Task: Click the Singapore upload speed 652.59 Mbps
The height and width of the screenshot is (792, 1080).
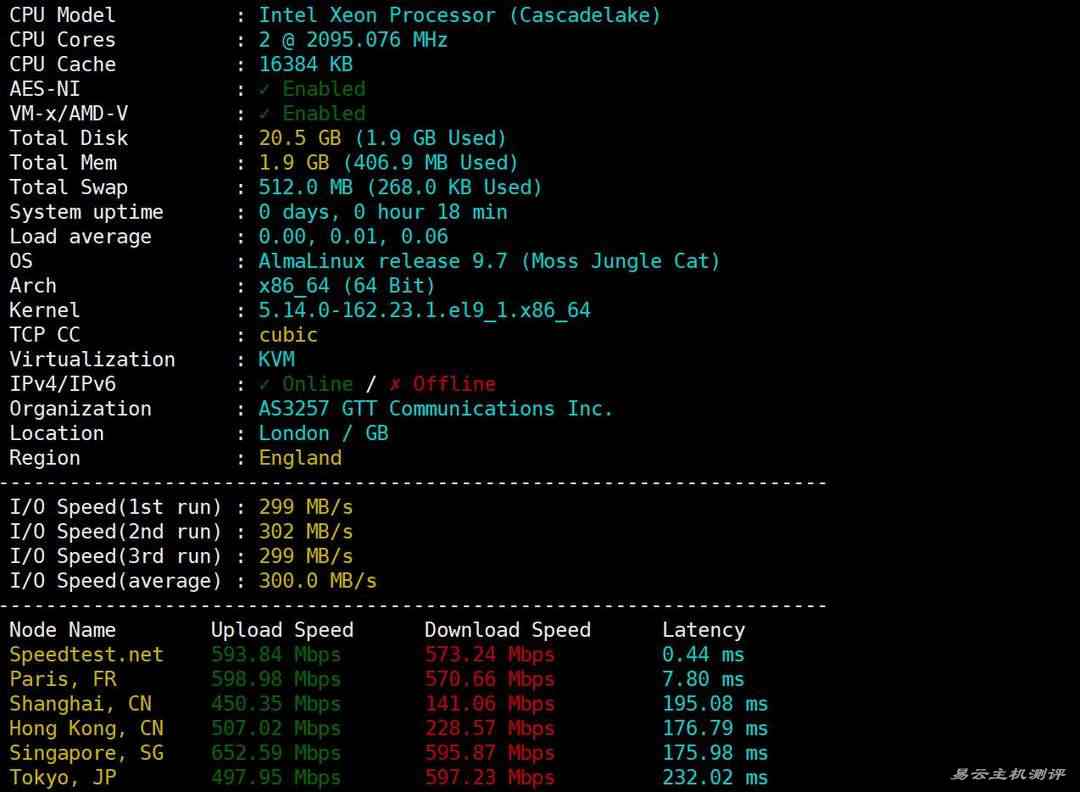Action: tap(276, 753)
